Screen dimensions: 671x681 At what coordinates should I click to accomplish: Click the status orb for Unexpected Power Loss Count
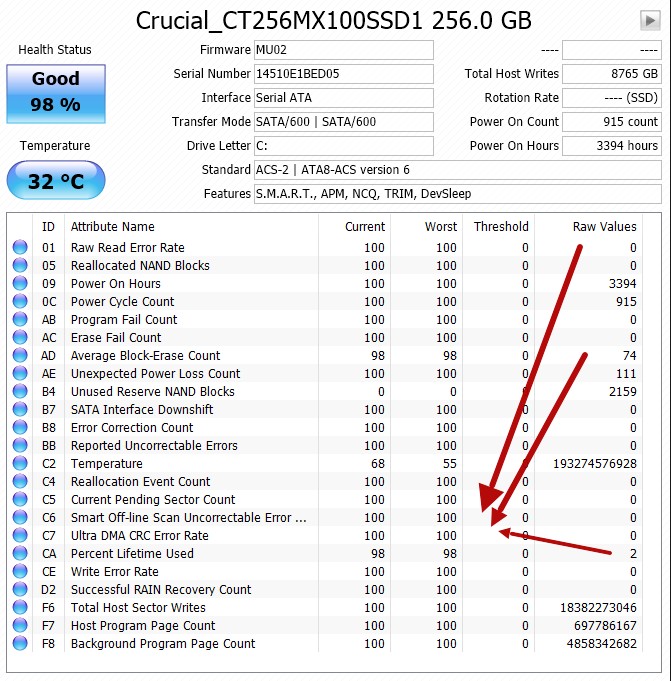point(20,373)
